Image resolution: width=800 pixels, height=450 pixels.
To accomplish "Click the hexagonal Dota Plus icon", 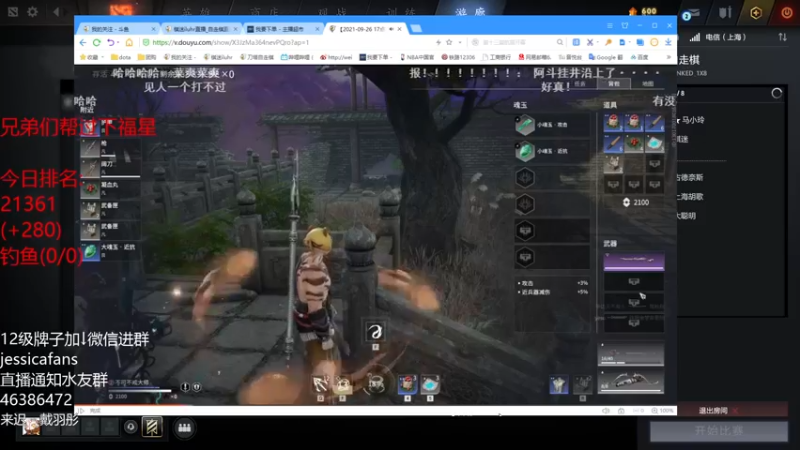I will (x=756, y=12).
